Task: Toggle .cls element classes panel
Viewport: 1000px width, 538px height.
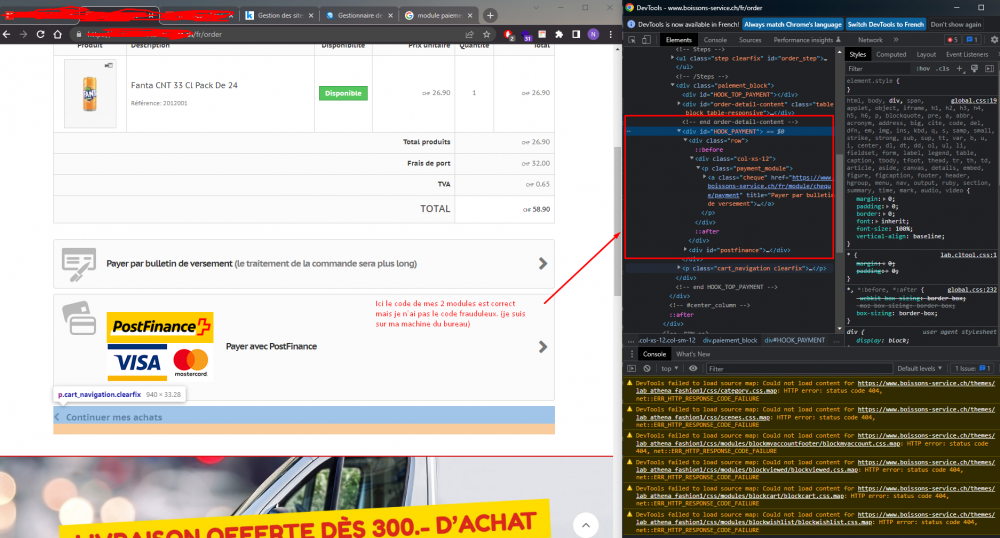Action: click(x=943, y=68)
